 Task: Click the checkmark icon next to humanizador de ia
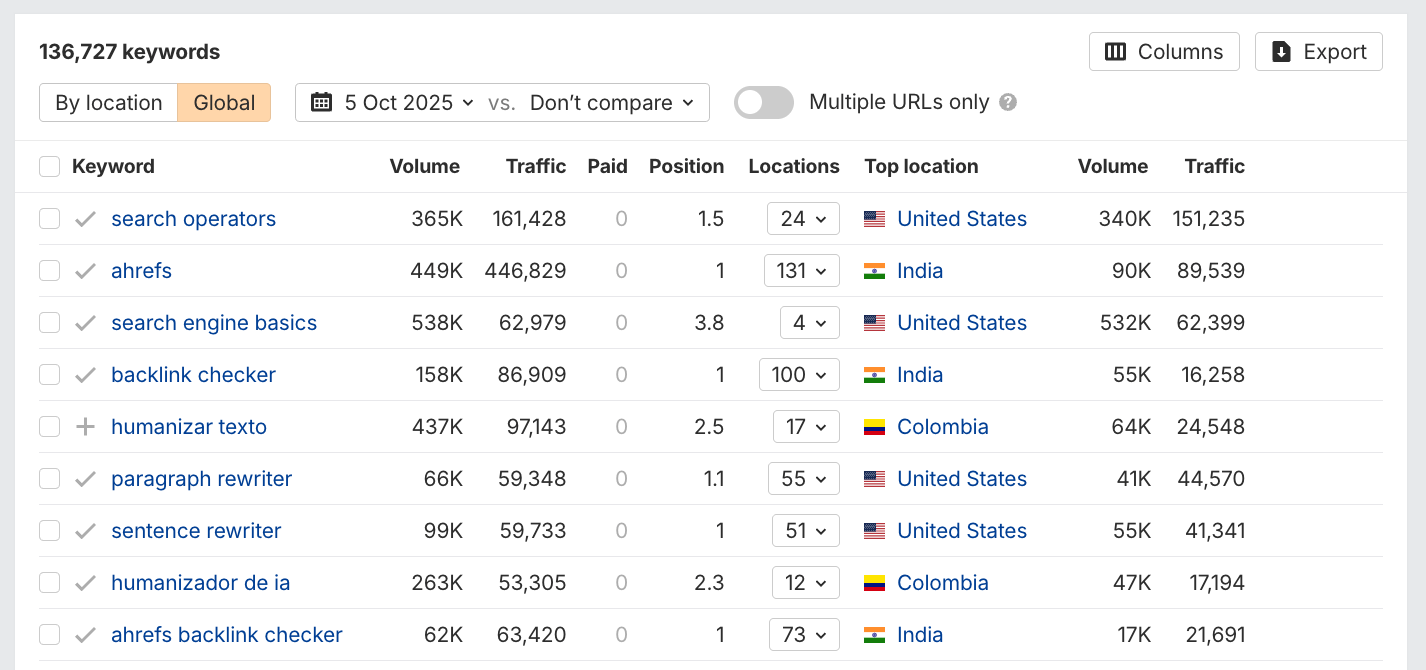(x=86, y=583)
